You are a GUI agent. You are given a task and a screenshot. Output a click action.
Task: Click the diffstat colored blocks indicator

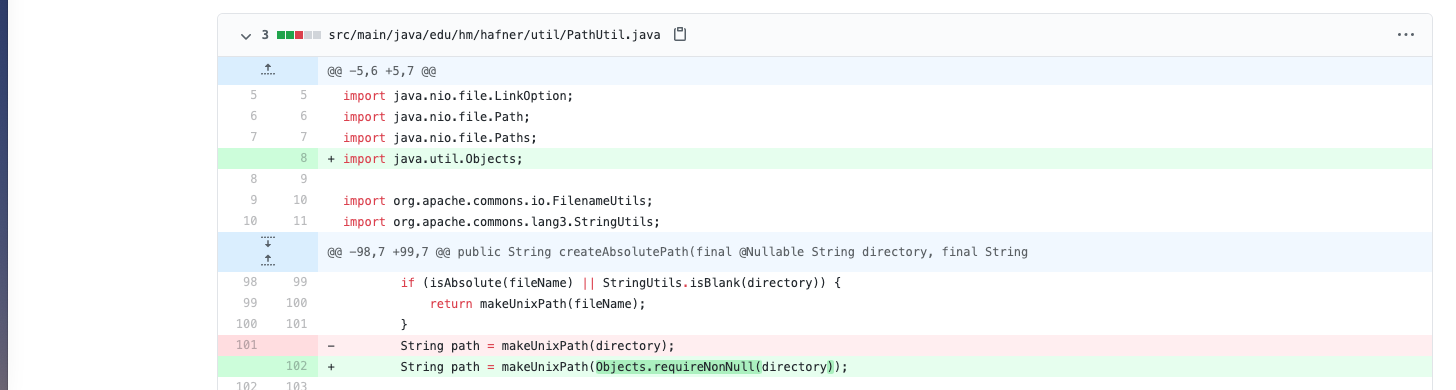tap(299, 35)
